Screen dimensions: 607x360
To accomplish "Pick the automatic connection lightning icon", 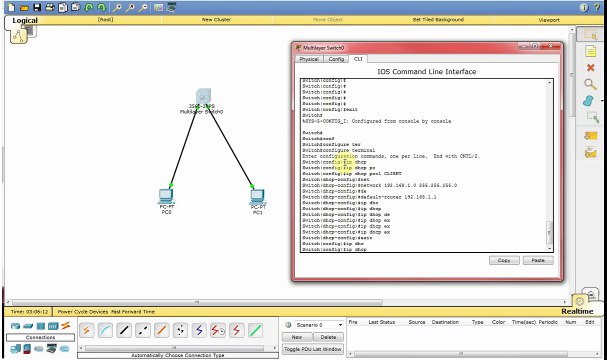I will tap(86, 330).
